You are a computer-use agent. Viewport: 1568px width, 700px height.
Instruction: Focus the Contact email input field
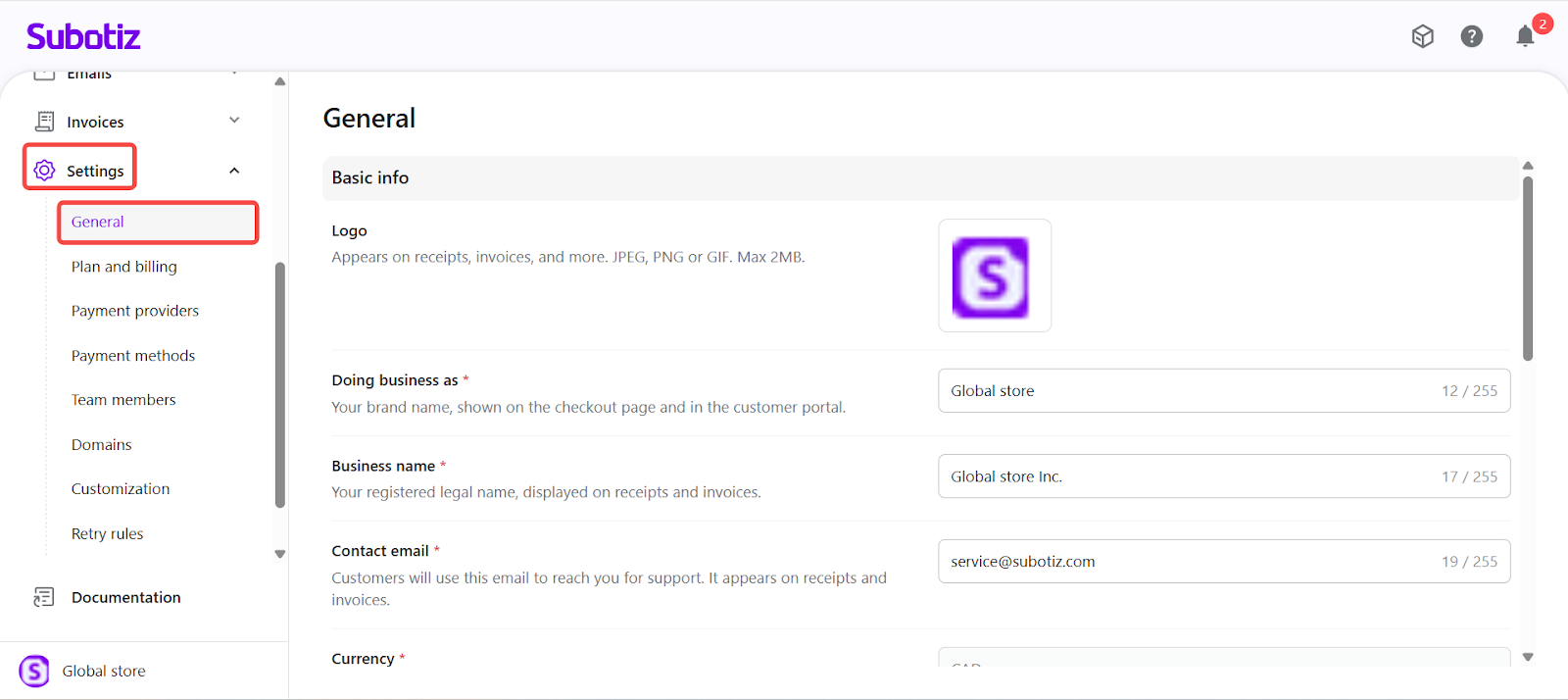(x=1186, y=561)
